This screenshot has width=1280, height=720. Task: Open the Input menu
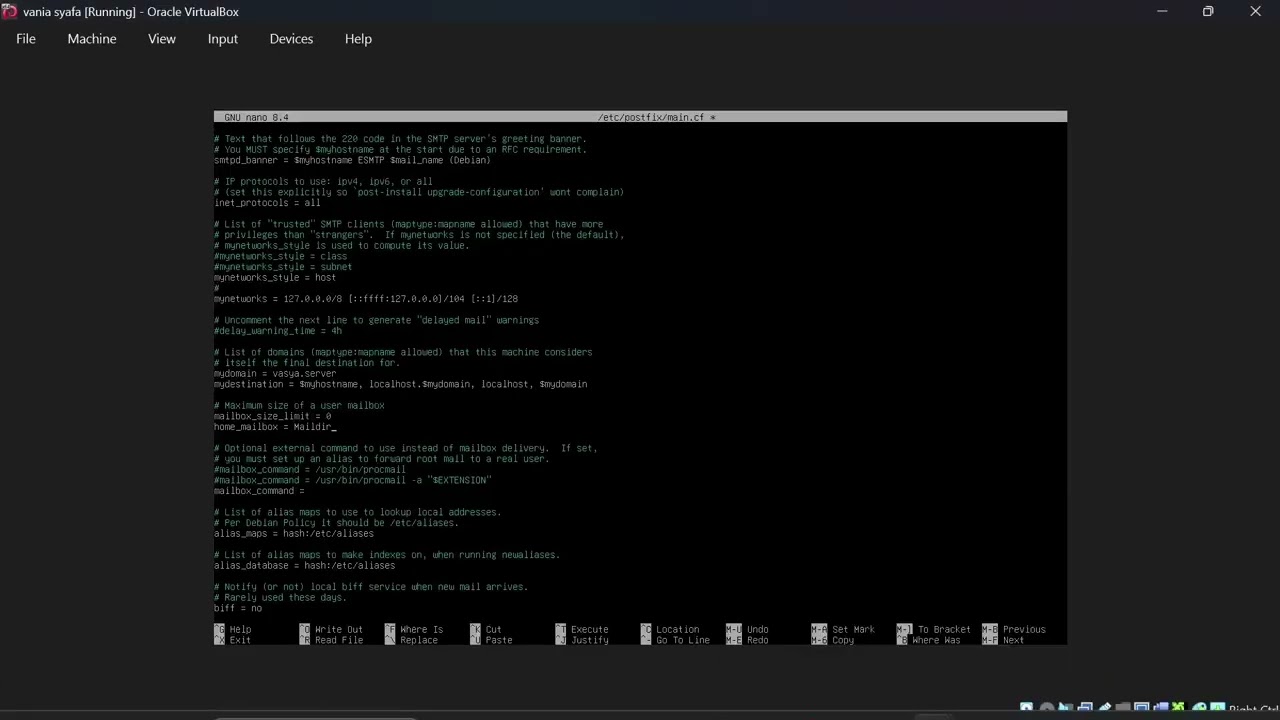click(x=223, y=39)
